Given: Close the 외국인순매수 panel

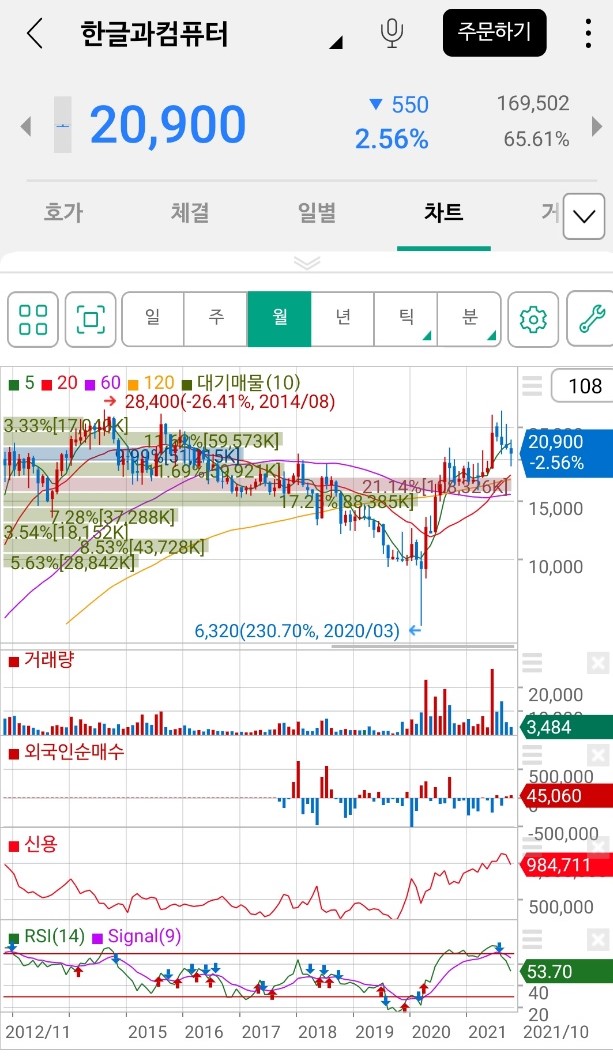Looking at the screenshot, I should 598,755.
